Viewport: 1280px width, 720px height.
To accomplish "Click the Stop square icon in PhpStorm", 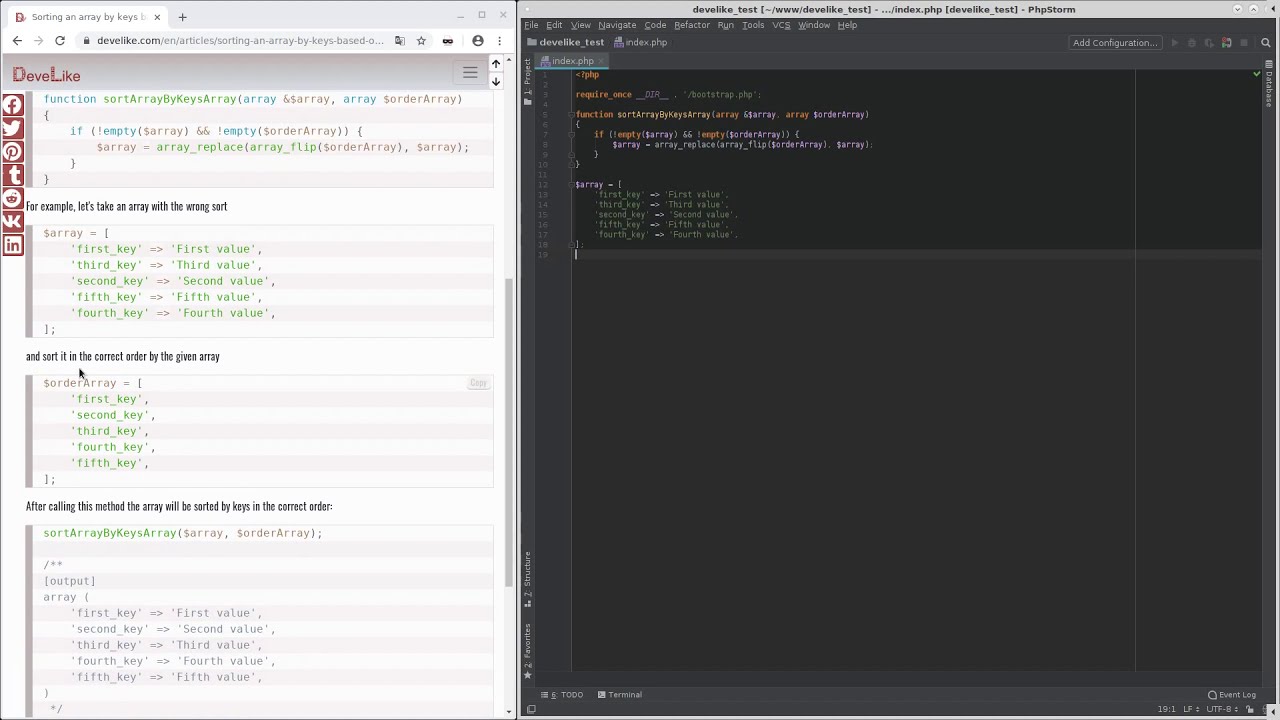I will [x=1243, y=43].
